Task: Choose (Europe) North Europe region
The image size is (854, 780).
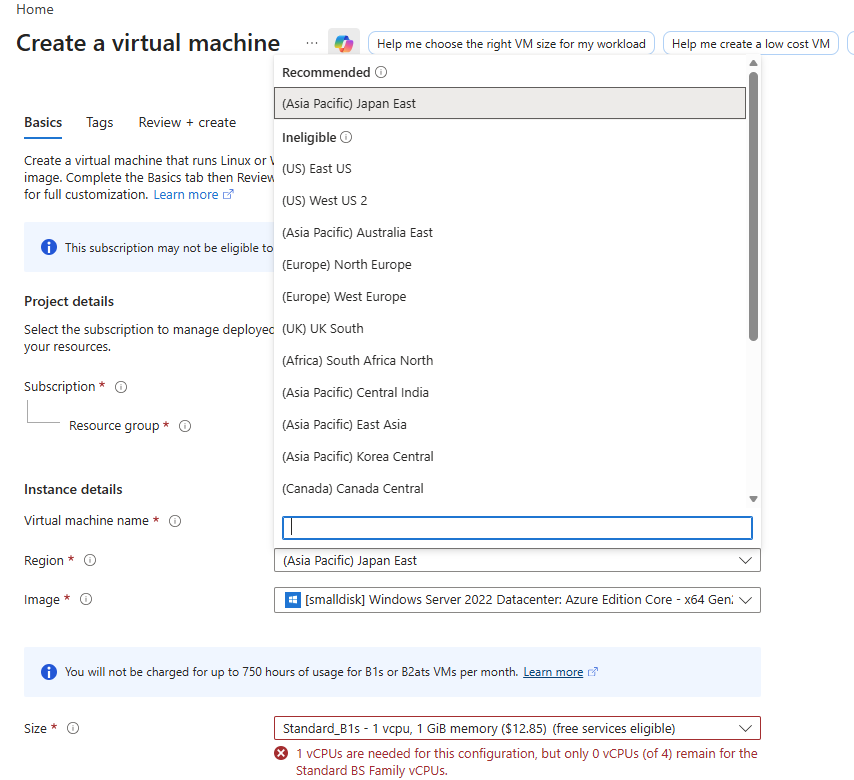Action: 510,265
